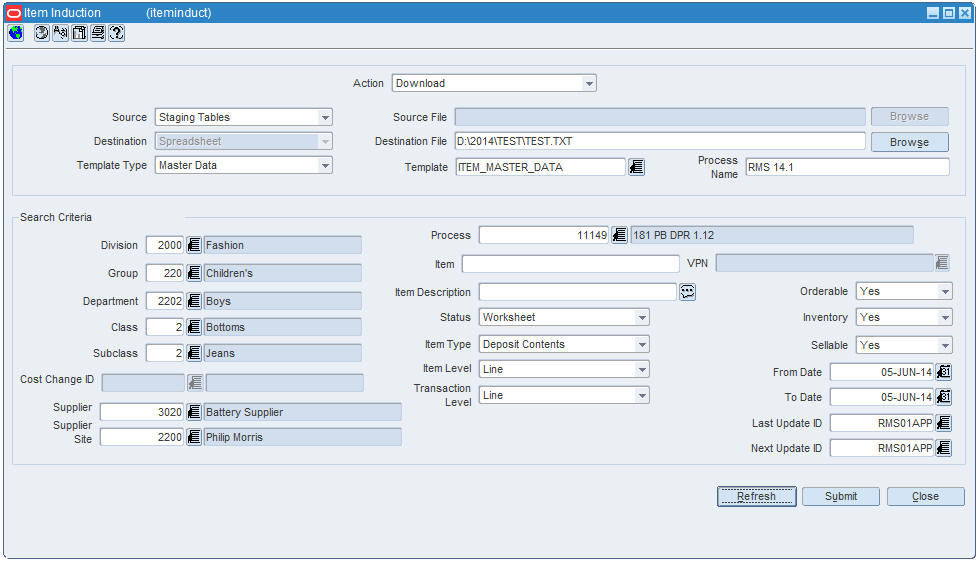This screenshot has height=562, width=978.
Task: Open the Action dropdown showing Download
Action: click(x=494, y=83)
